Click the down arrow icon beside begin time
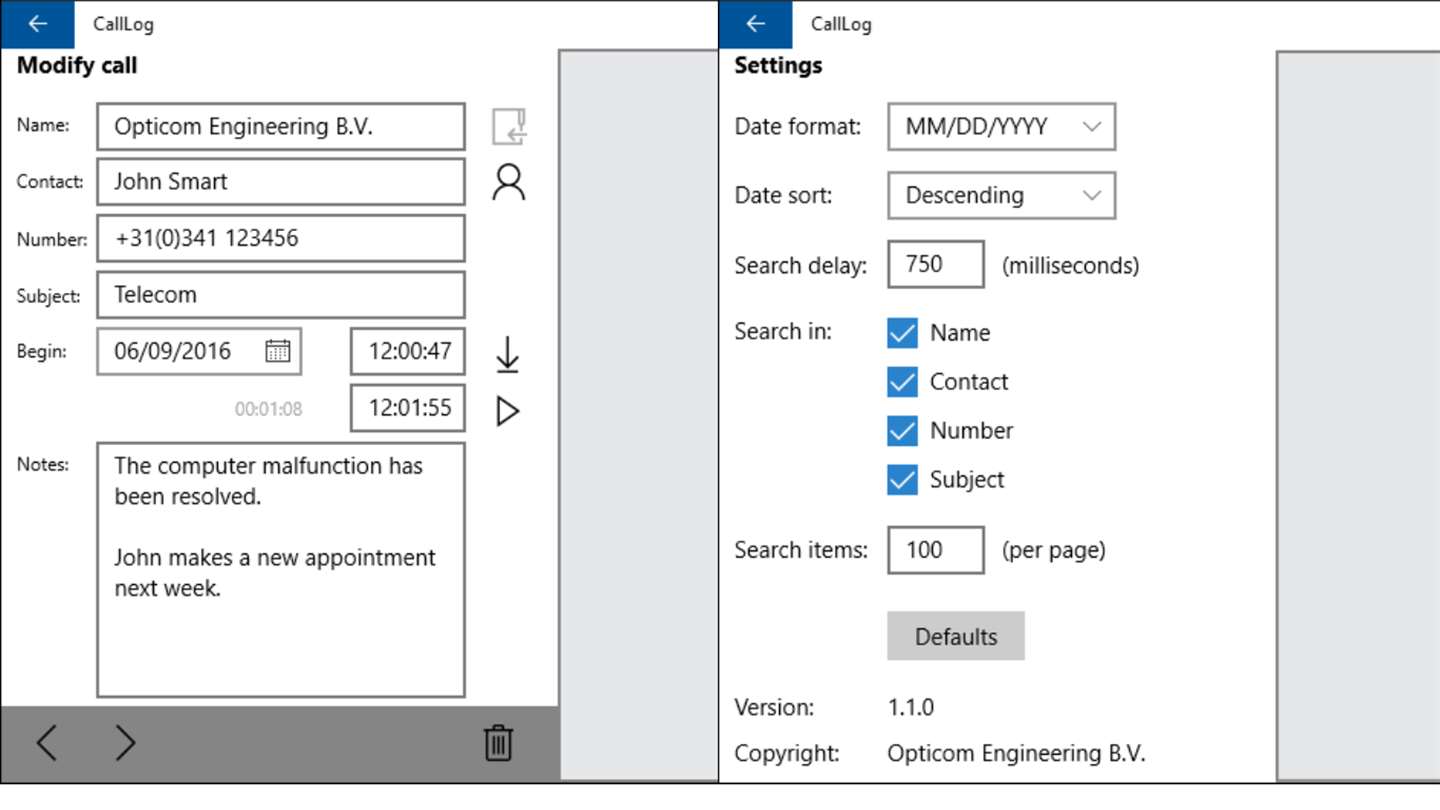Viewport: 1440px width, 810px height. coord(508,355)
